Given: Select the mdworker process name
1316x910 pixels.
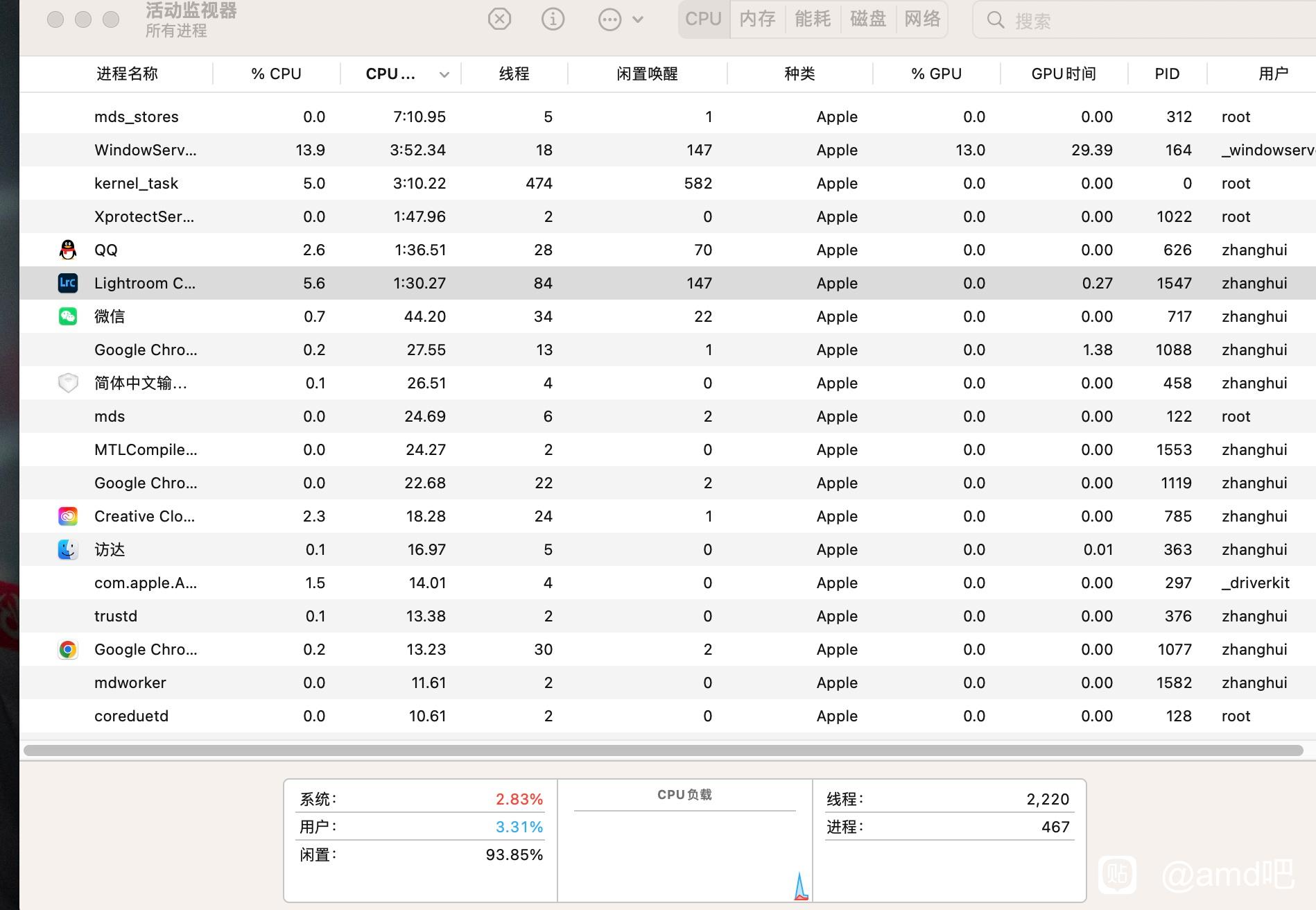Looking at the screenshot, I should [130, 682].
